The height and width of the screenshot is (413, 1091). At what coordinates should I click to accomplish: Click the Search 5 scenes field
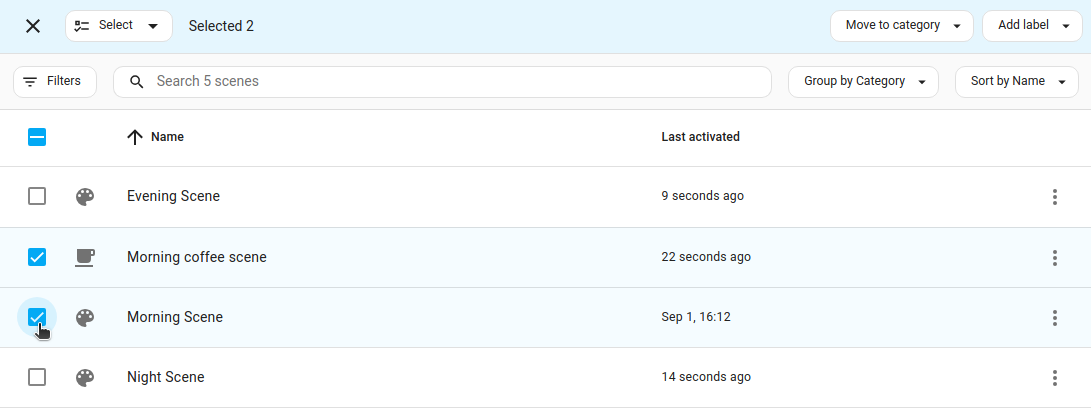pos(442,82)
